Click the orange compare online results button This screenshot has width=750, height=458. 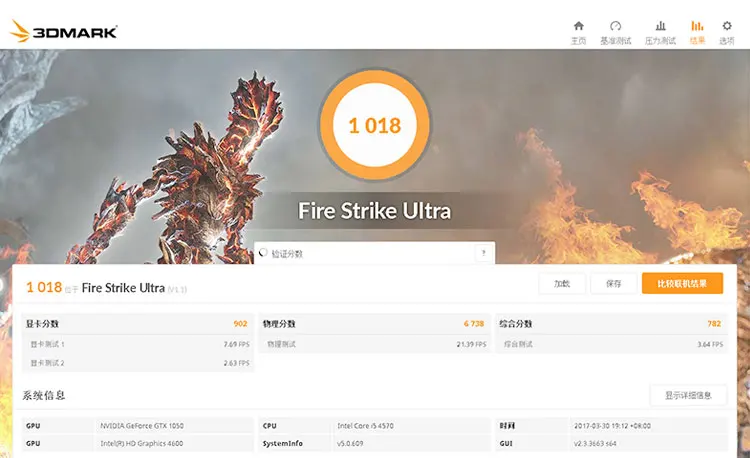682,284
